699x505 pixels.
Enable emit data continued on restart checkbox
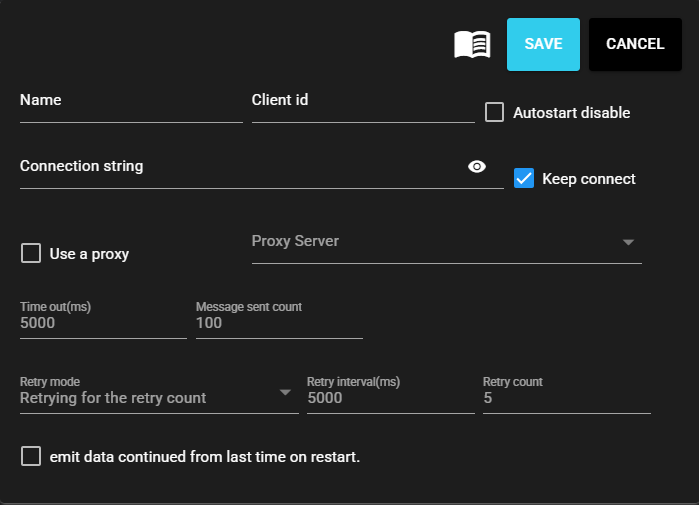[31, 456]
